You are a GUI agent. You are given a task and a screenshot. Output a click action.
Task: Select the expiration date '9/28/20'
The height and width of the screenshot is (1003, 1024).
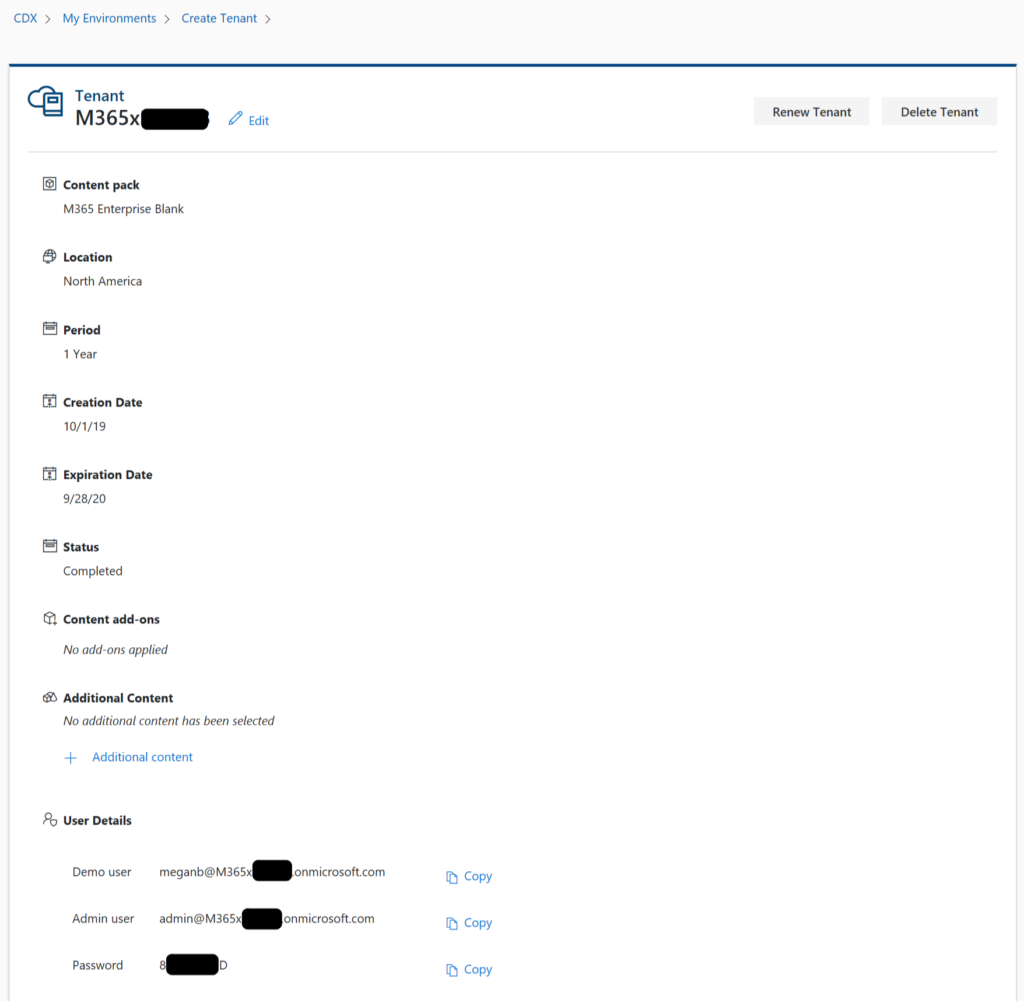tap(84, 499)
